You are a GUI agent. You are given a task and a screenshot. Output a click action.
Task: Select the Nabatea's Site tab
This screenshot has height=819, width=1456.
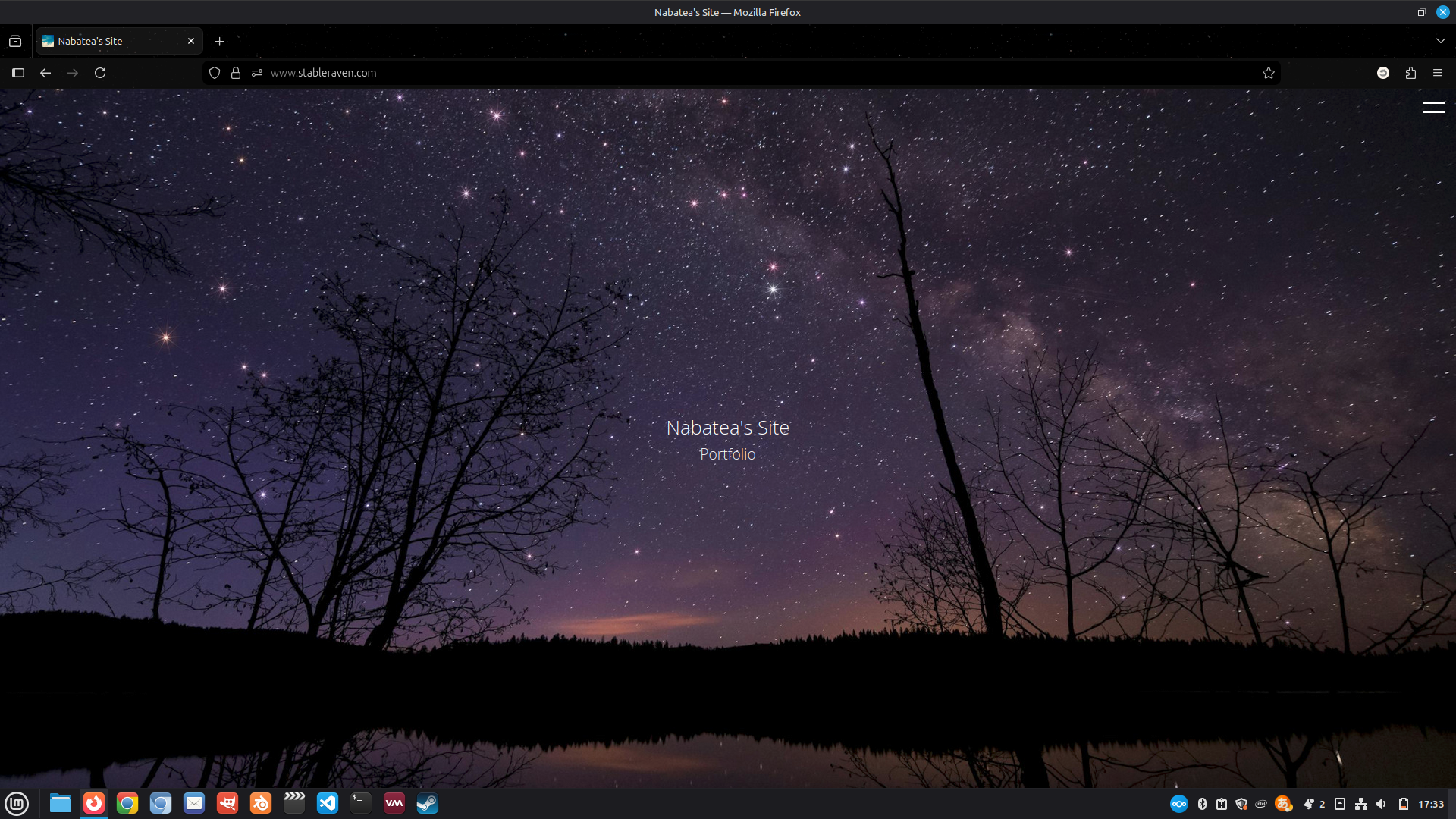point(106,41)
